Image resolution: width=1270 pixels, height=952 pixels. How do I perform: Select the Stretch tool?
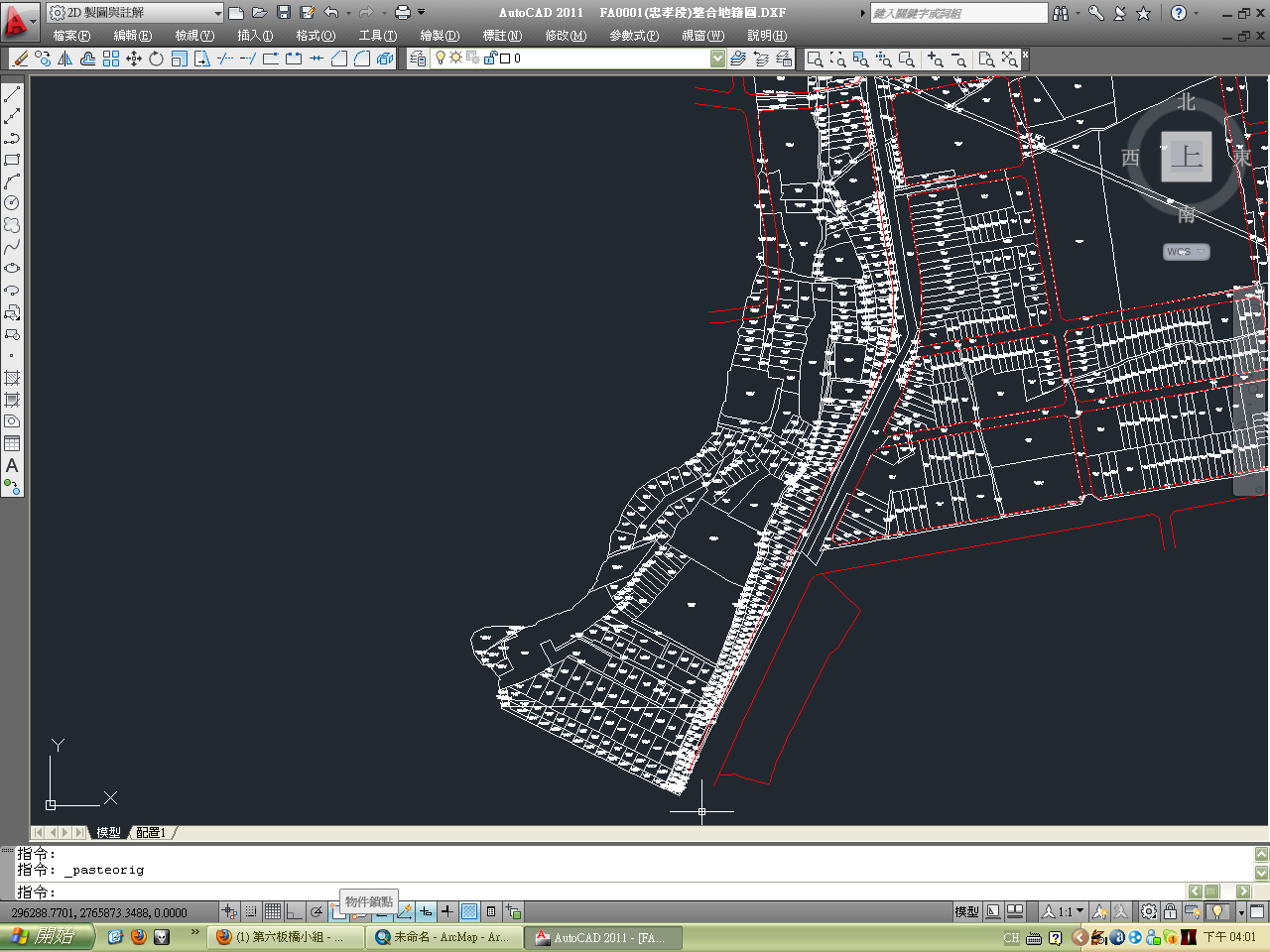[202, 59]
